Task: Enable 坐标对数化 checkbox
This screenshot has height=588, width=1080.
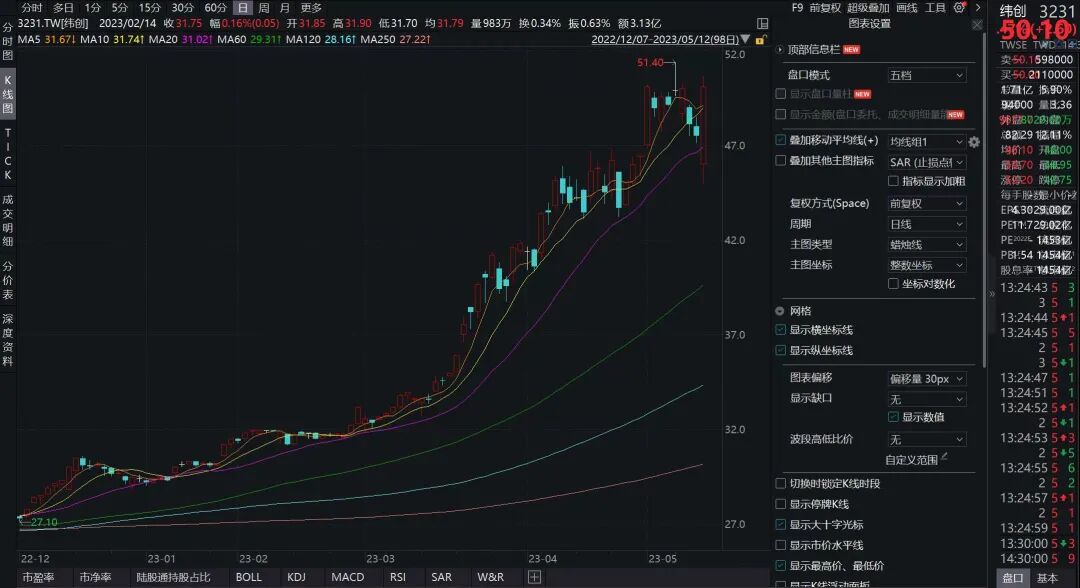Action: 893,284
